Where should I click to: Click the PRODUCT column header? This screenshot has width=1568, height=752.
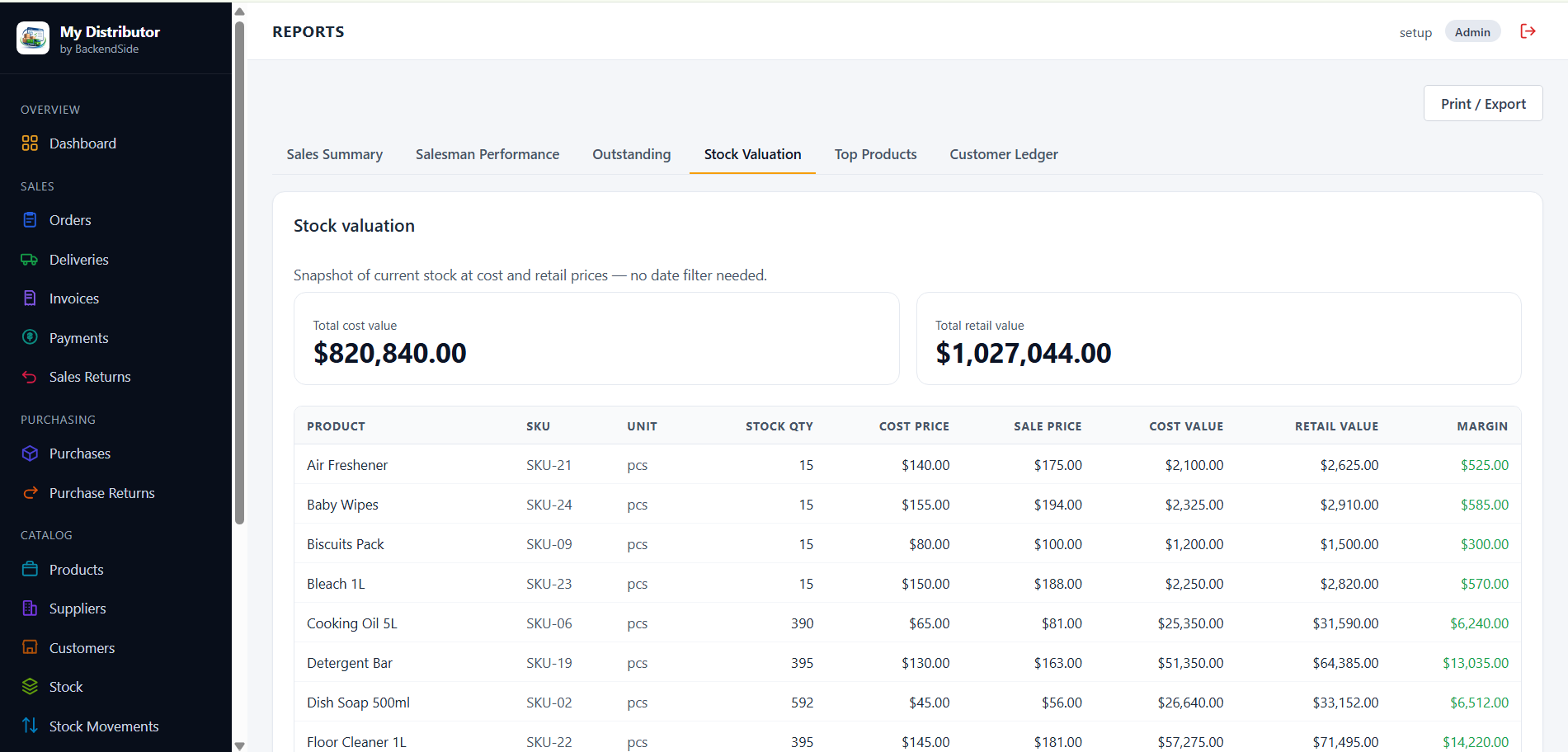point(336,426)
